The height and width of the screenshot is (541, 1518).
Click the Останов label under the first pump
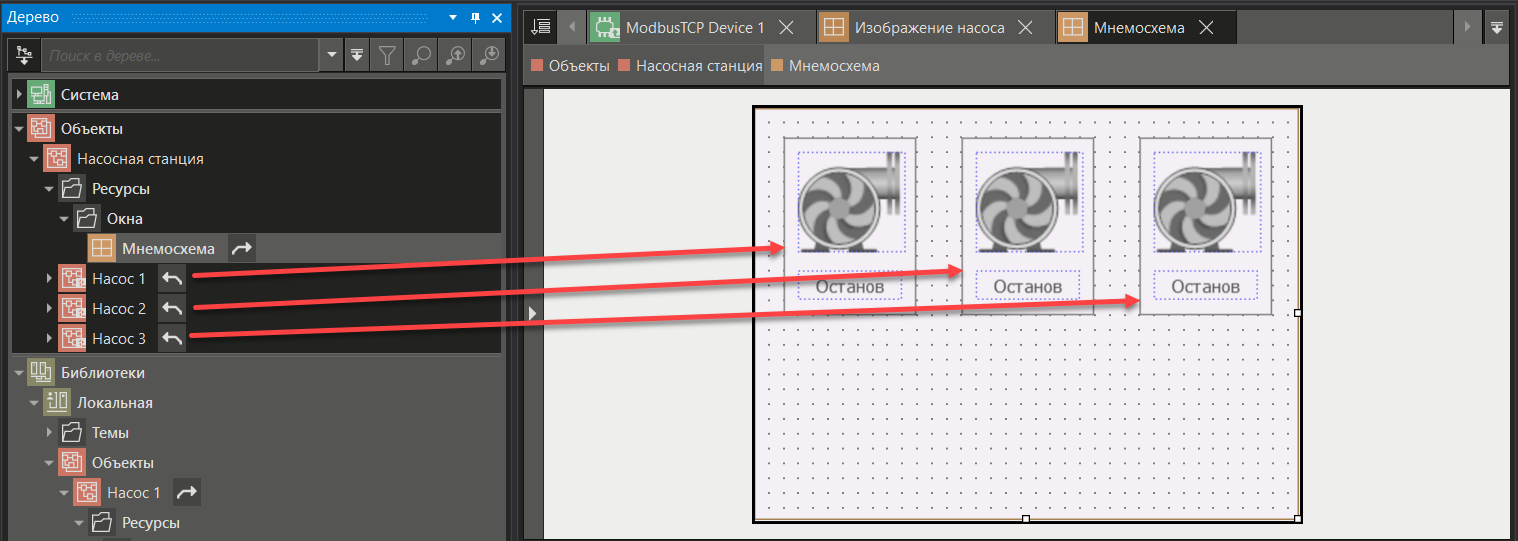click(x=850, y=286)
